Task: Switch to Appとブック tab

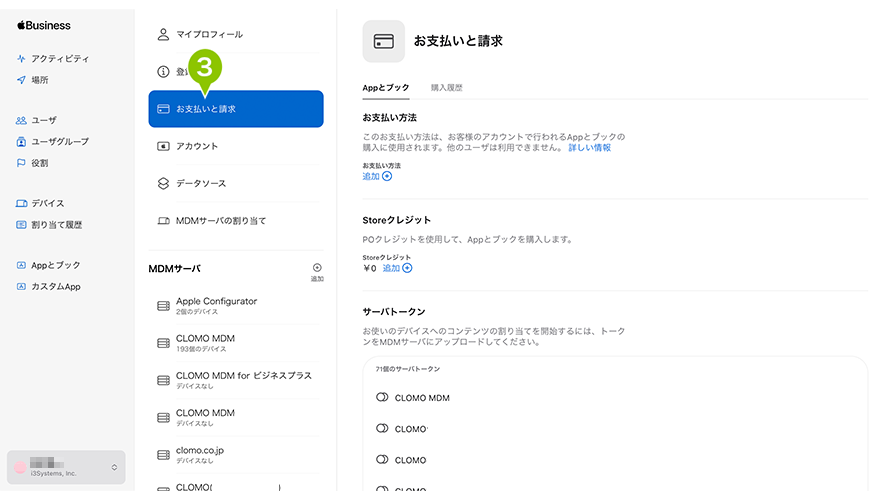Action: [x=386, y=88]
